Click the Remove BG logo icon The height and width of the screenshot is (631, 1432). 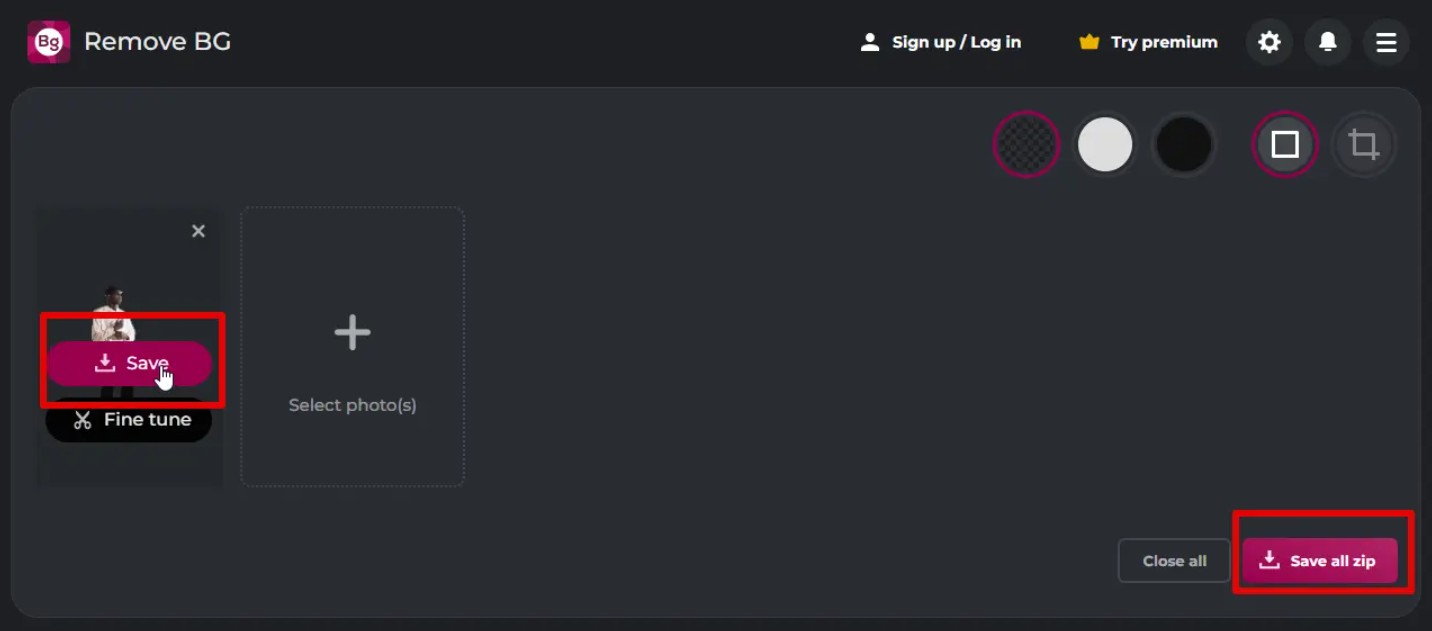coord(48,42)
